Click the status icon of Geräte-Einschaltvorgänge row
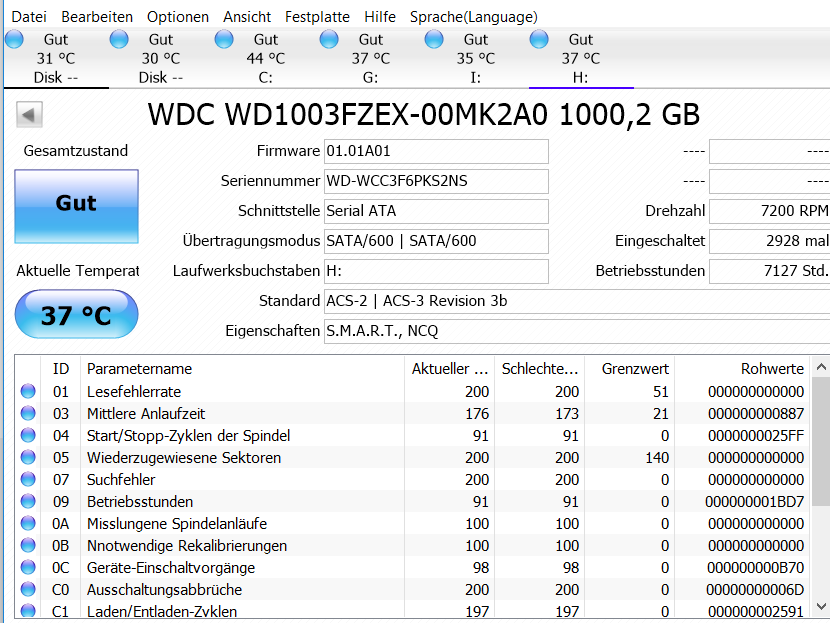The height and width of the screenshot is (623, 830). click(x=28, y=567)
